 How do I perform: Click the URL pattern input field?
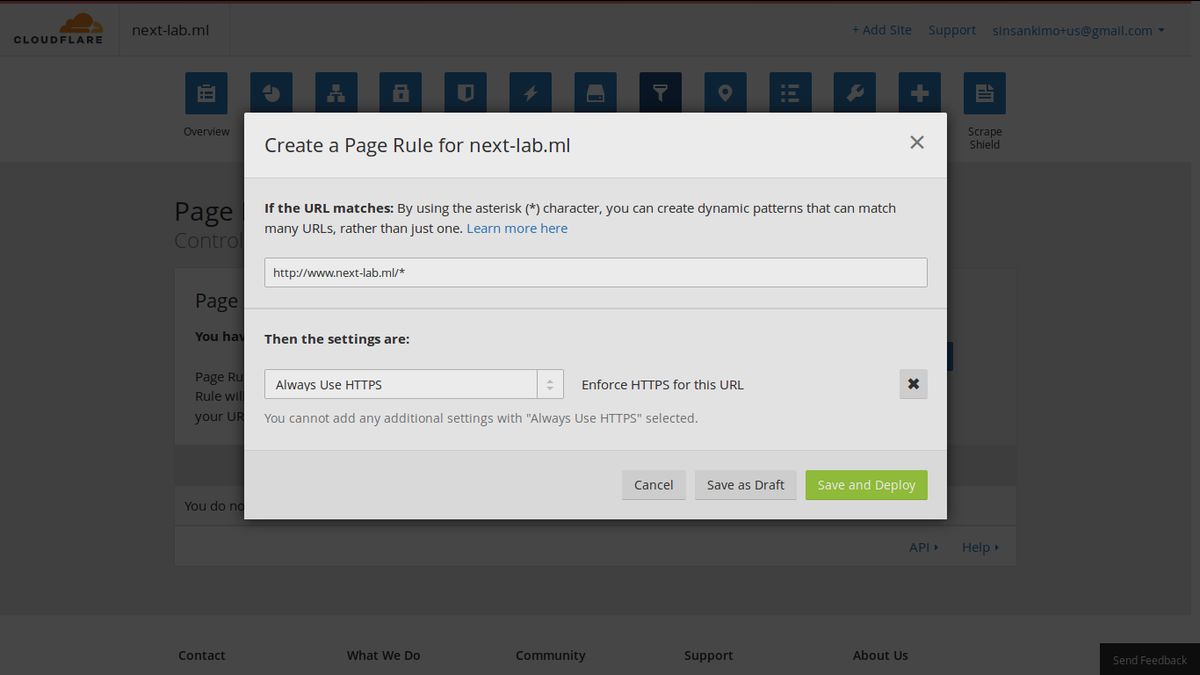coord(595,272)
